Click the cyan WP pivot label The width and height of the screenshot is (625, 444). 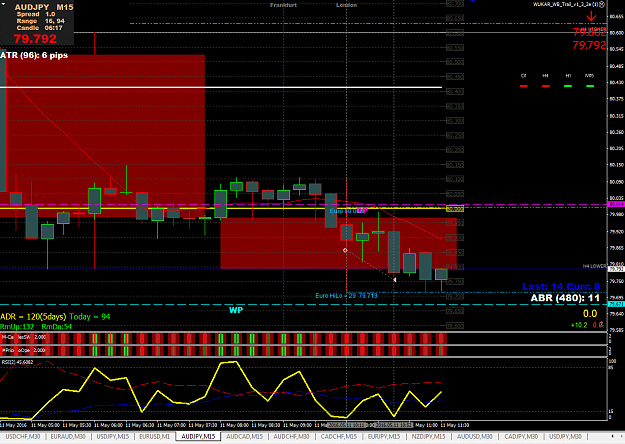236,310
